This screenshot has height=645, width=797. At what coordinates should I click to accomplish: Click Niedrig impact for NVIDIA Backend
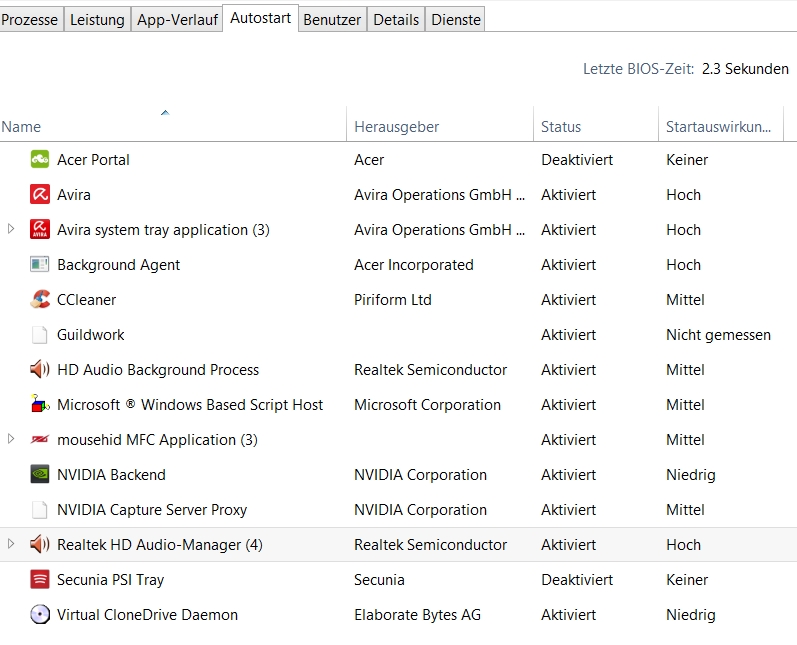pyautogui.click(x=691, y=474)
